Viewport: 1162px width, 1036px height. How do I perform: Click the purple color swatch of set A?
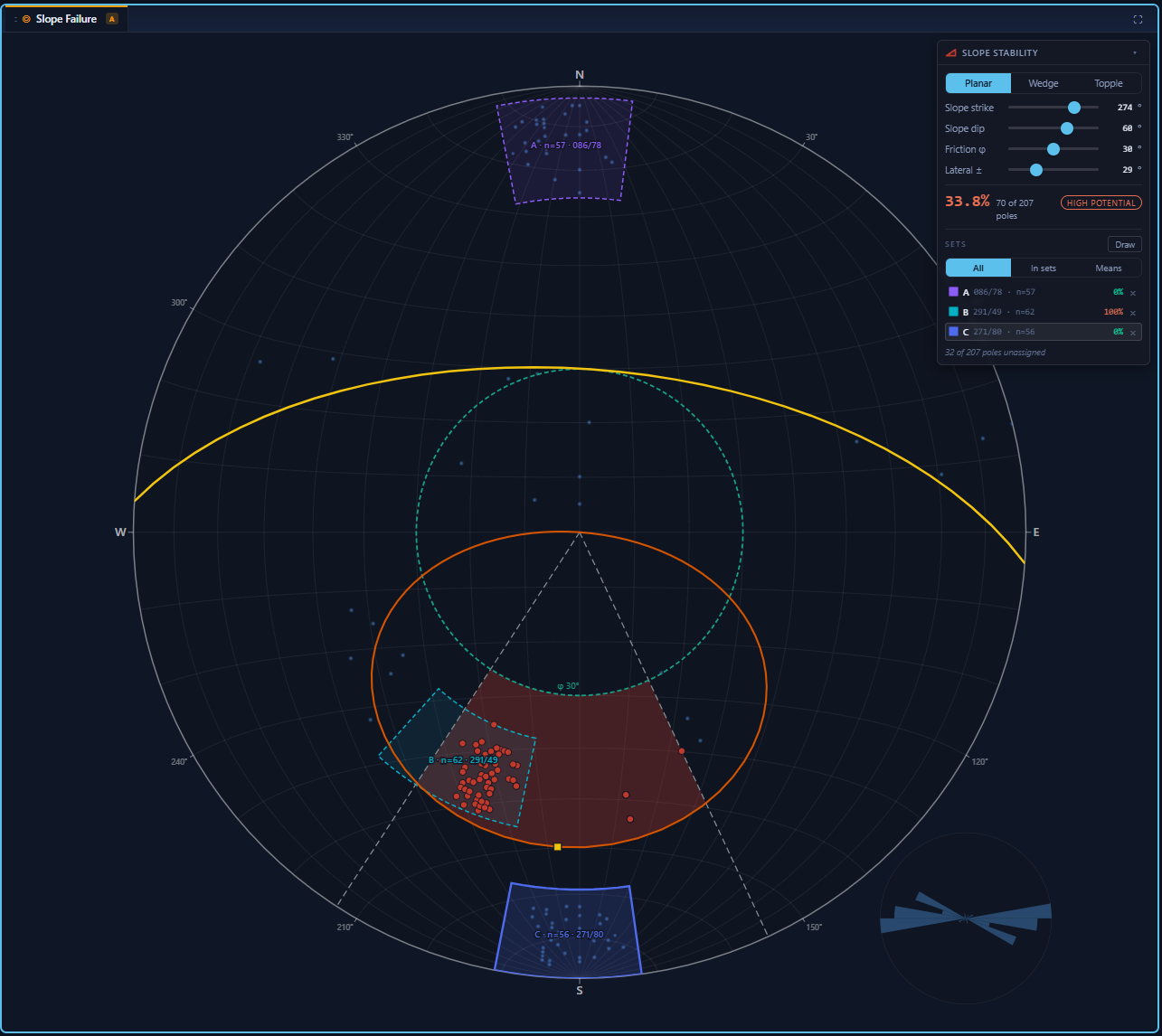953,292
